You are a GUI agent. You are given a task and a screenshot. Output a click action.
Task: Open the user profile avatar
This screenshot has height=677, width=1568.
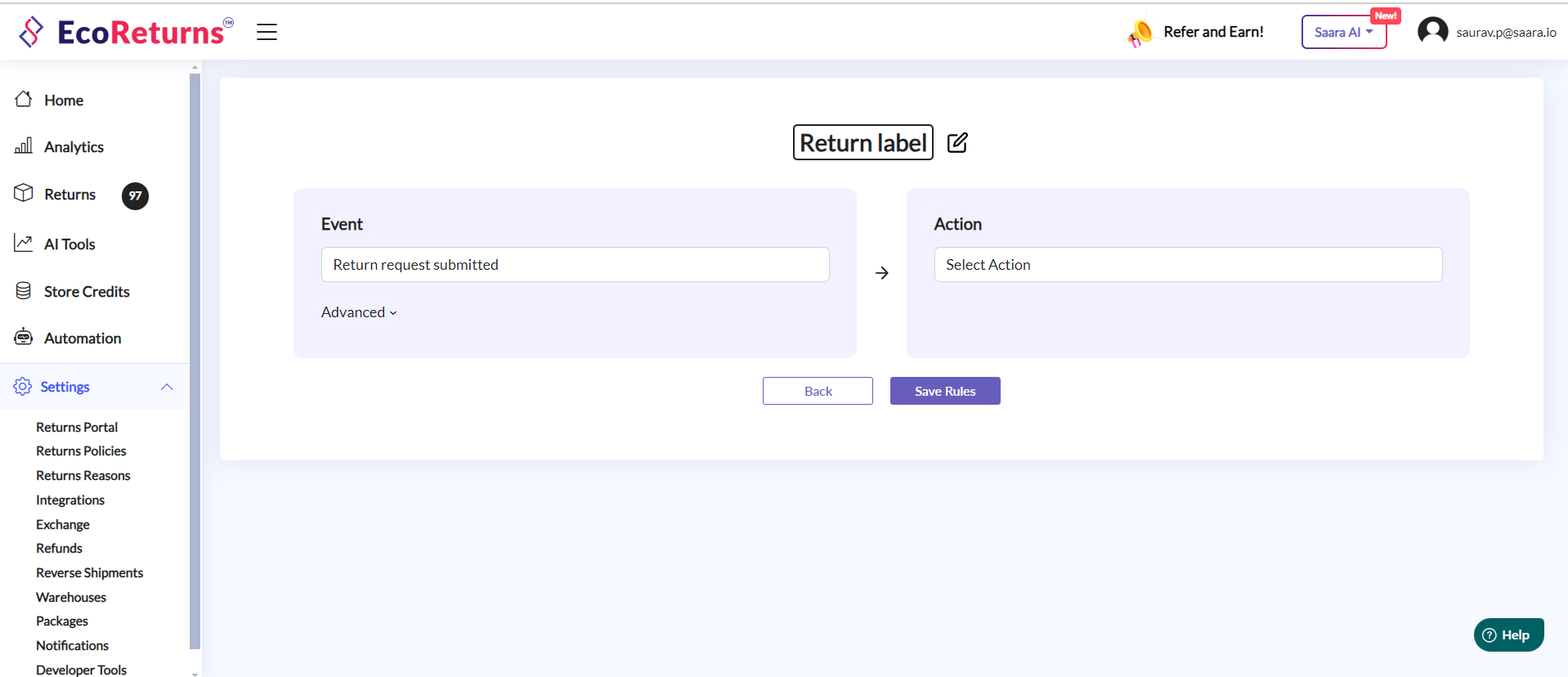pos(1432,32)
